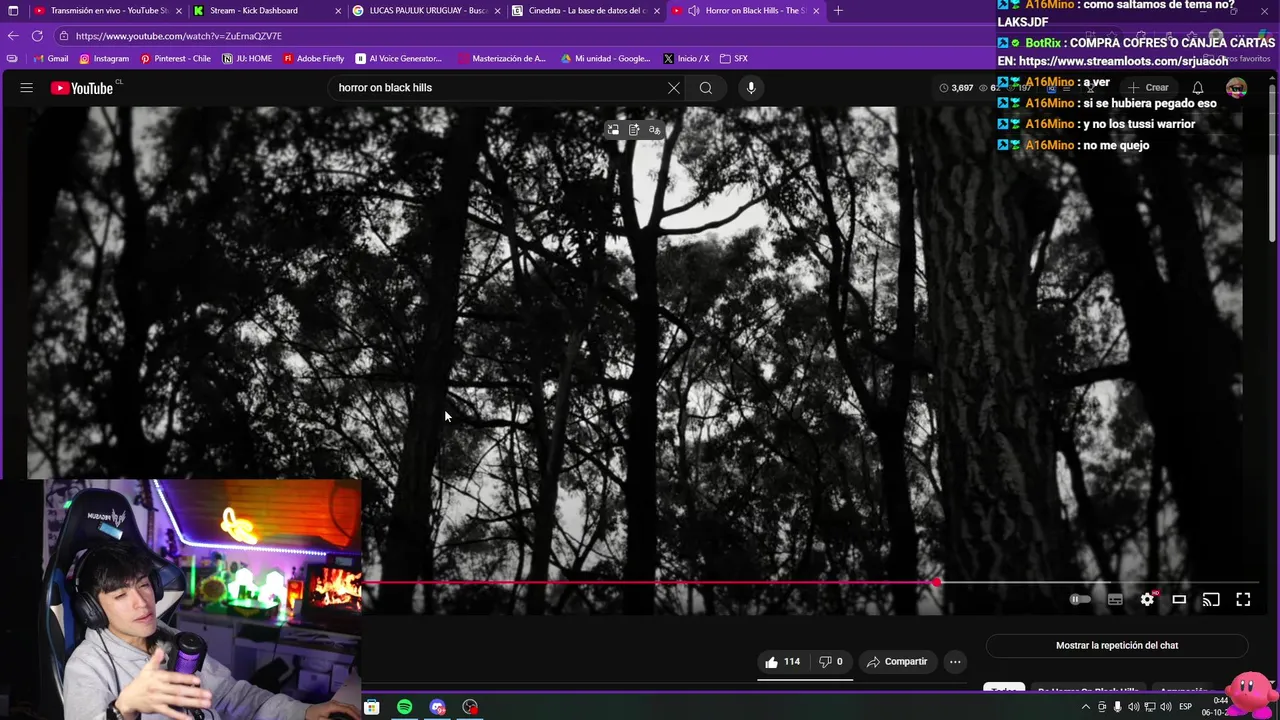Close the Horror on Black Hills tab
The width and height of the screenshot is (1280, 720).
(x=816, y=11)
